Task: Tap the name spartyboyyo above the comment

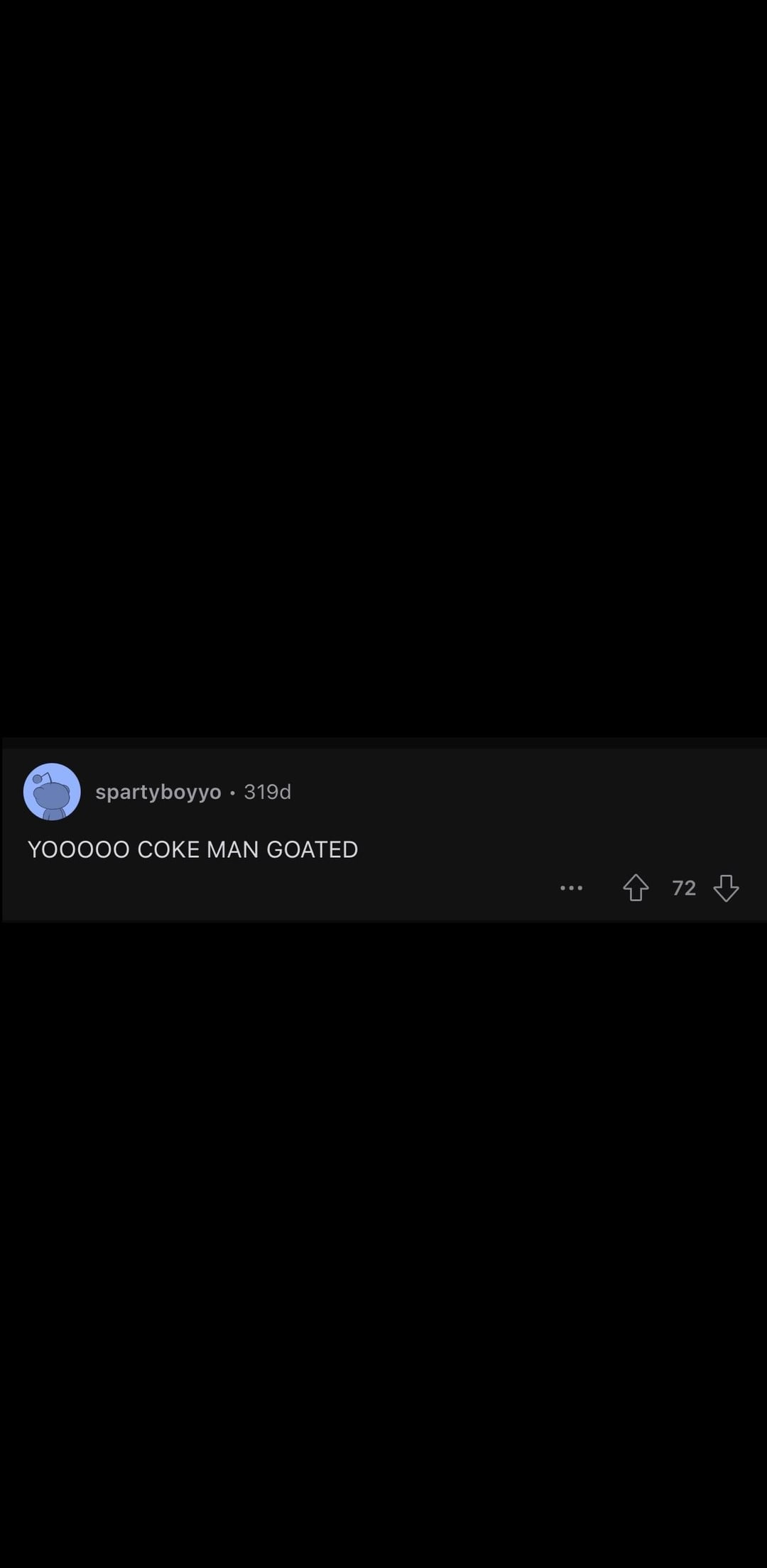Action: (158, 792)
